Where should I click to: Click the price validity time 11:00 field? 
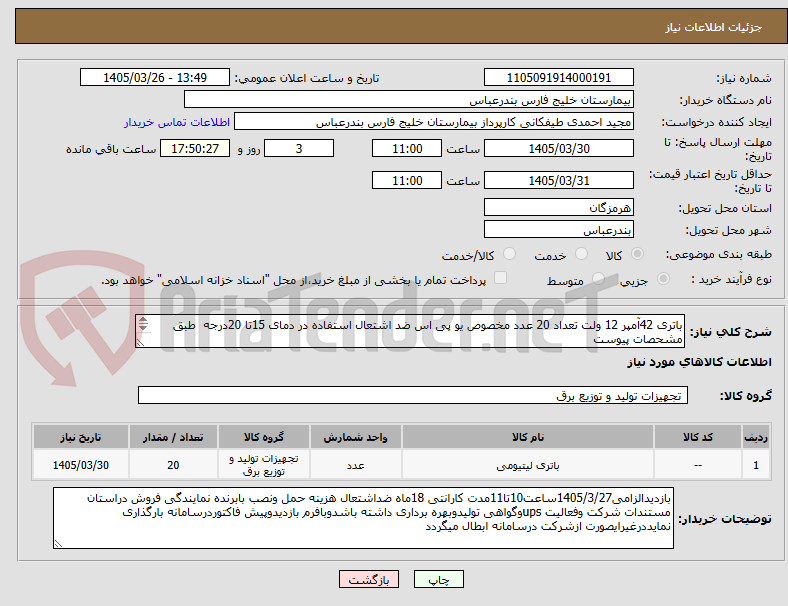(407, 180)
